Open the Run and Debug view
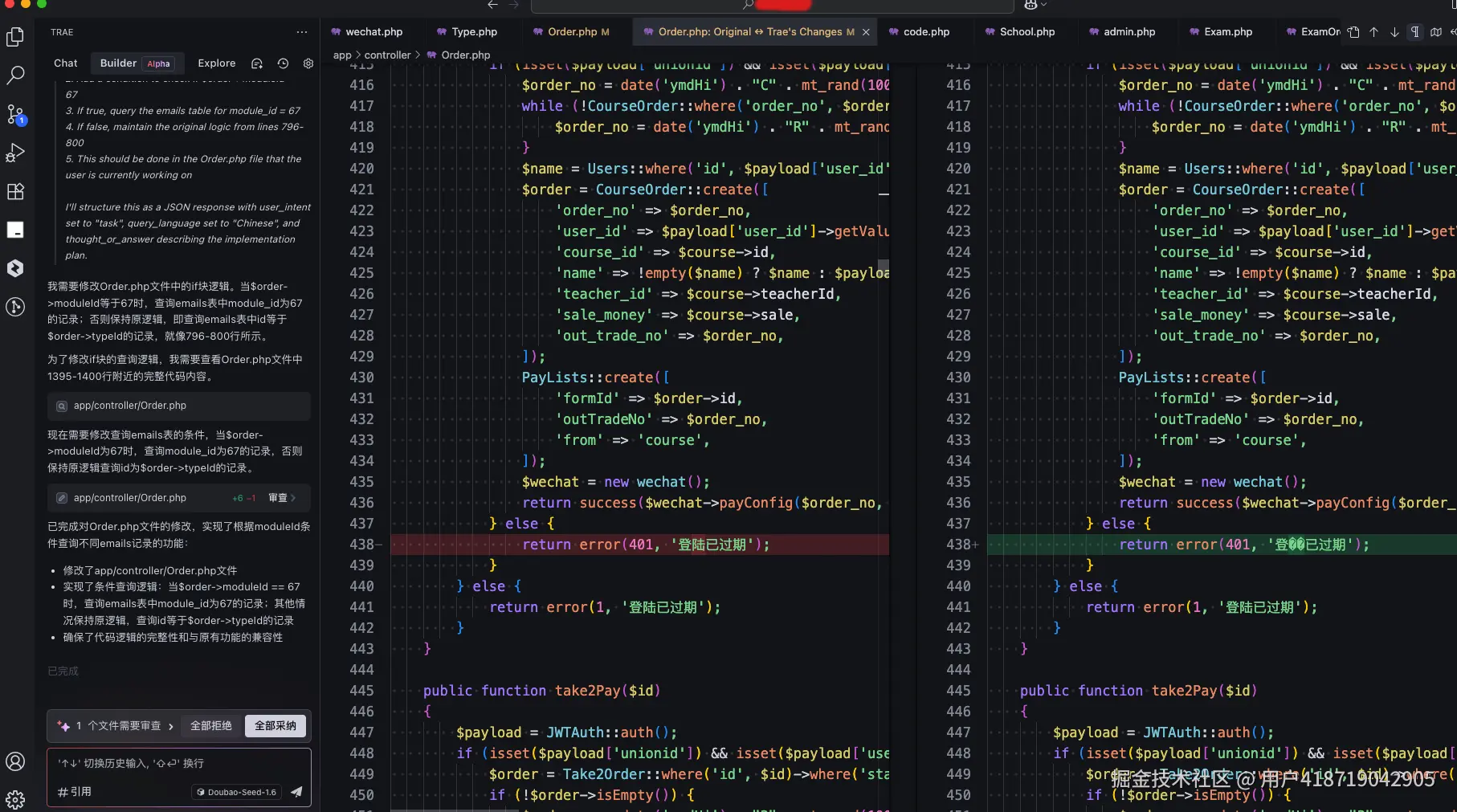 point(15,153)
